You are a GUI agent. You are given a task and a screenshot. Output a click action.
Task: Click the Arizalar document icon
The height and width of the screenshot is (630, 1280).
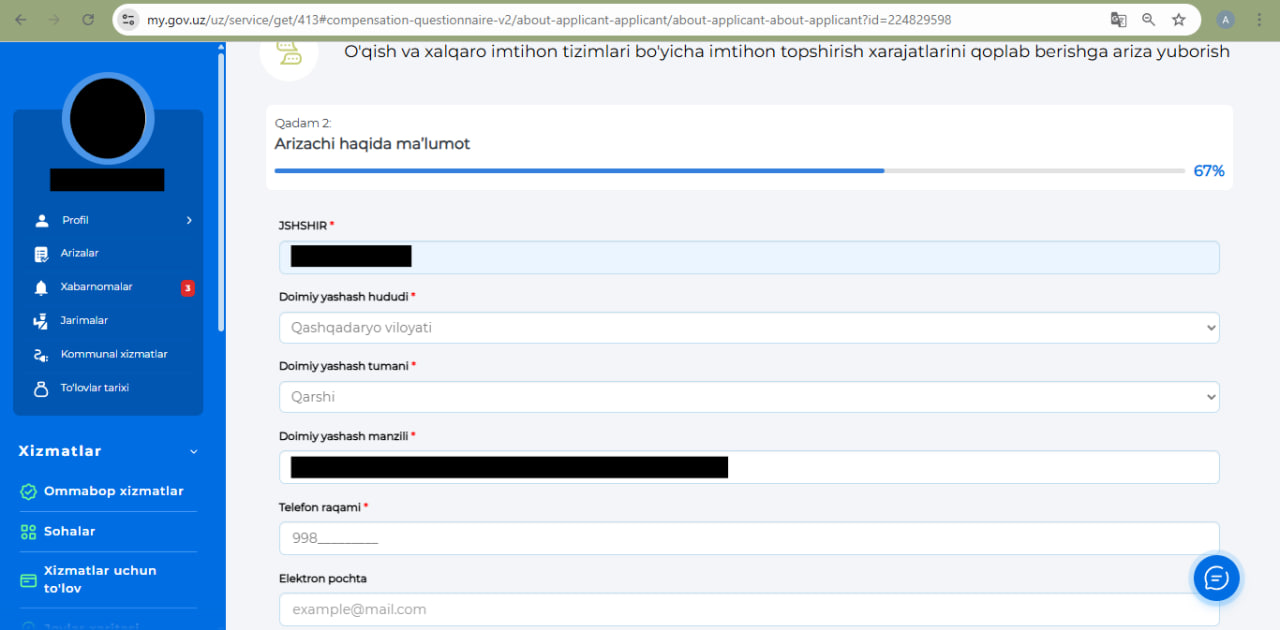[x=41, y=254]
